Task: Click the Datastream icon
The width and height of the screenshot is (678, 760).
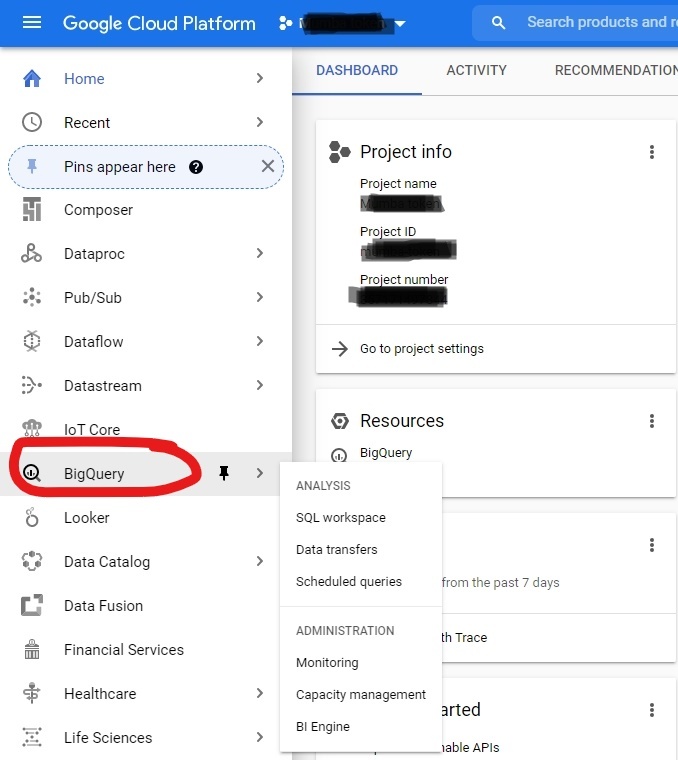Action: [x=32, y=385]
